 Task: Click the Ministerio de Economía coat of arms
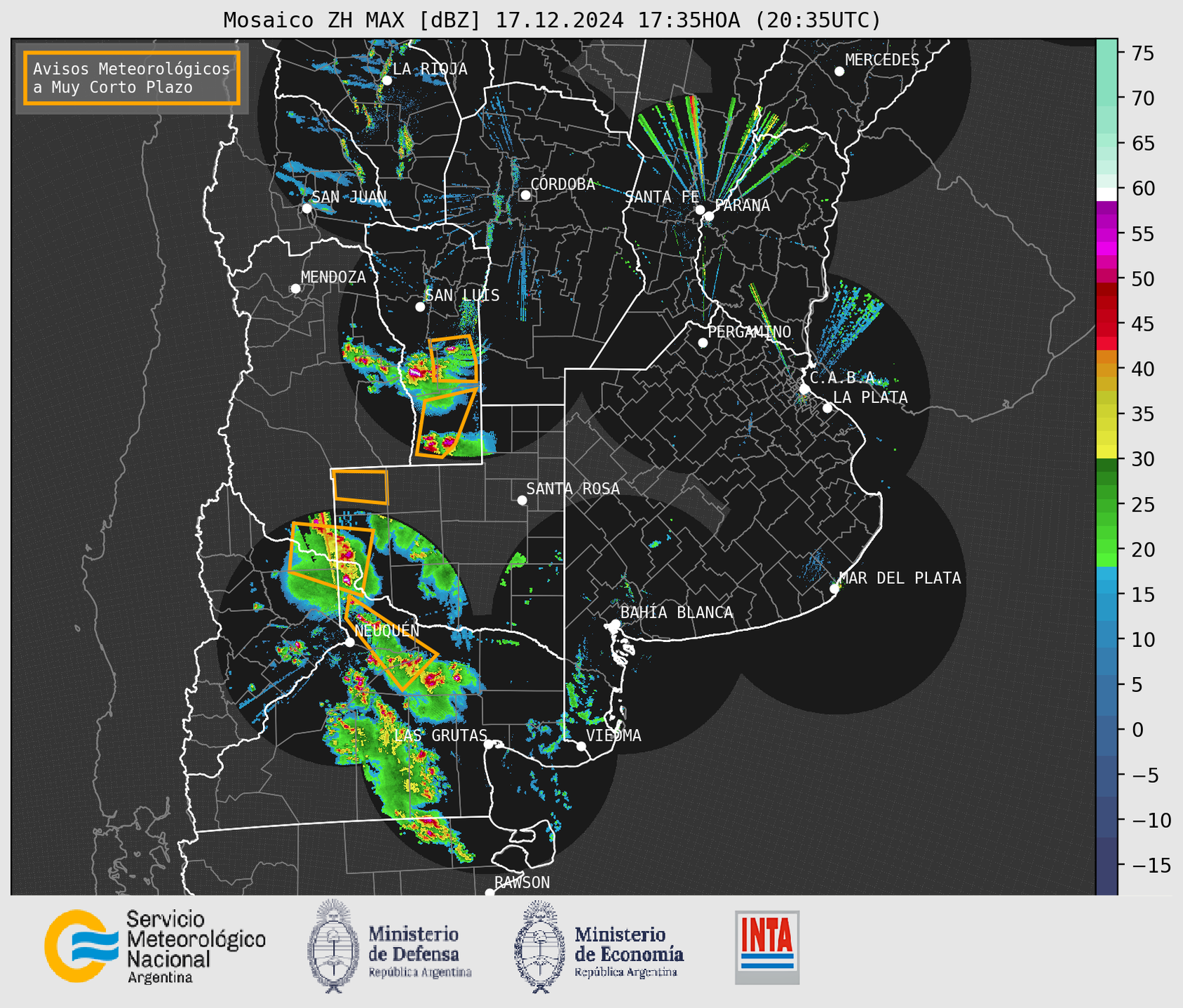[540, 946]
